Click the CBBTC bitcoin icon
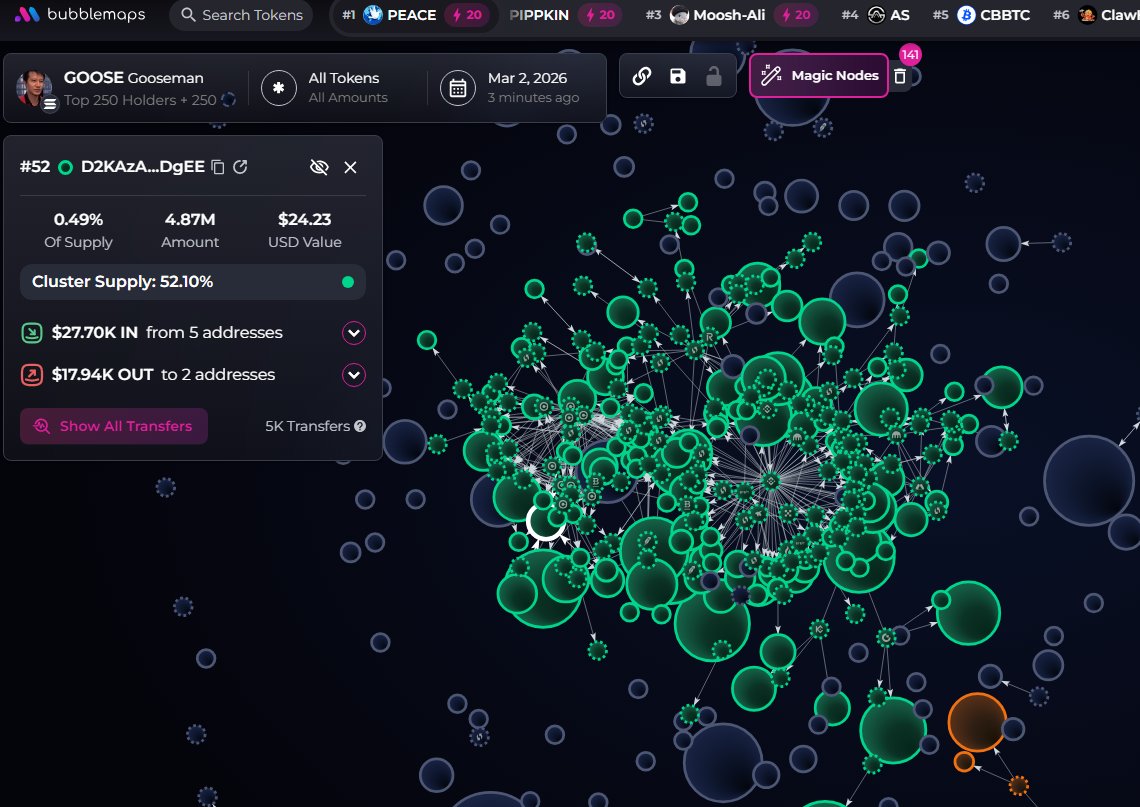 (966, 15)
